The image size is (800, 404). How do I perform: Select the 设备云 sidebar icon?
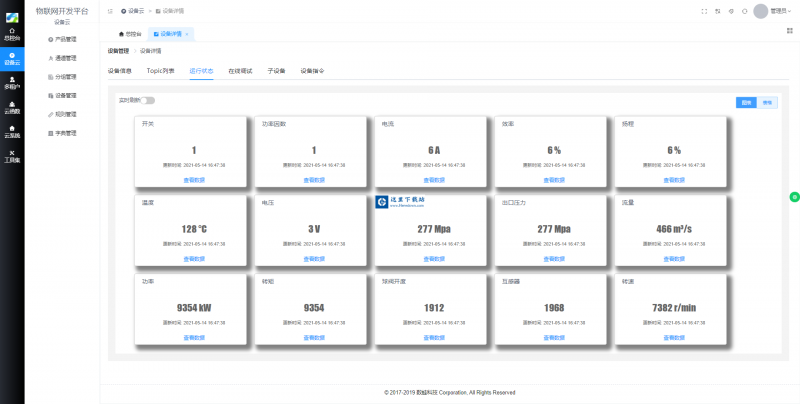[x=11, y=58]
